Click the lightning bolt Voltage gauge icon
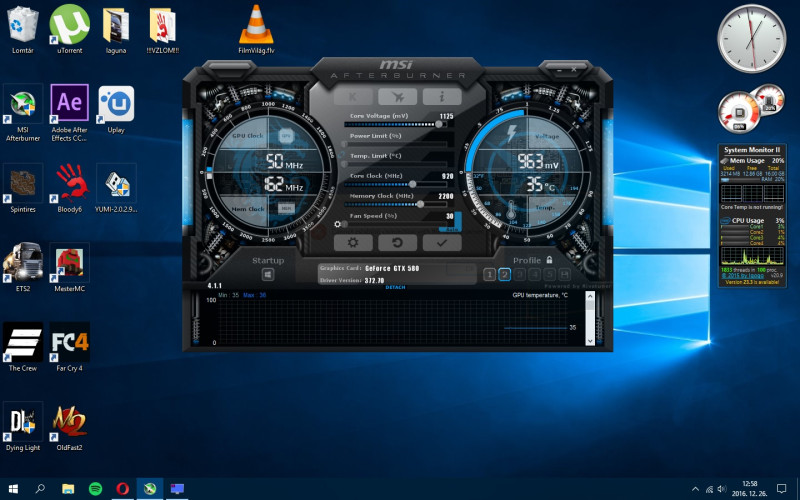The height and width of the screenshot is (500, 800). (511, 134)
